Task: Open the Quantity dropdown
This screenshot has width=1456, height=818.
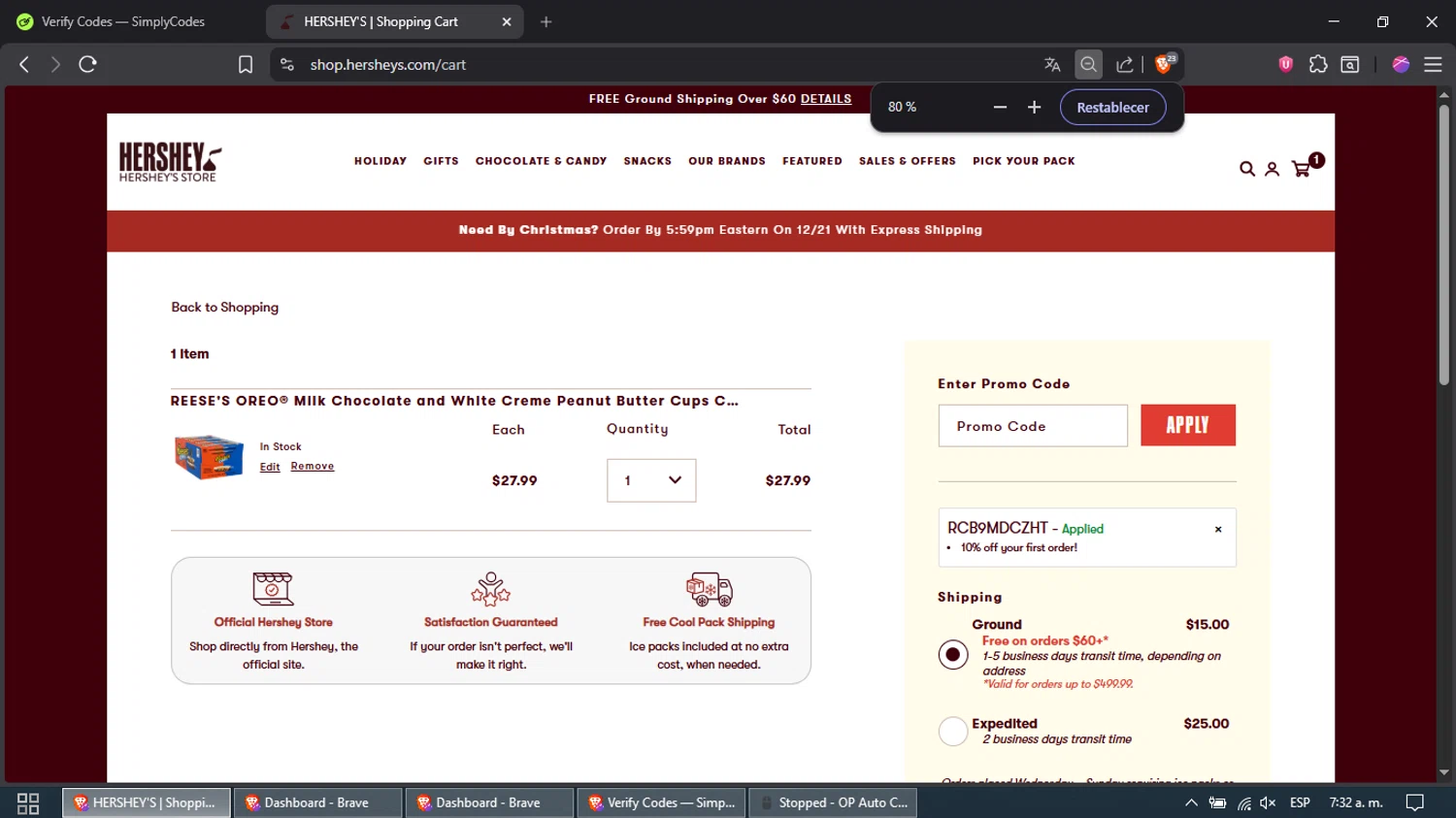Action: click(651, 480)
